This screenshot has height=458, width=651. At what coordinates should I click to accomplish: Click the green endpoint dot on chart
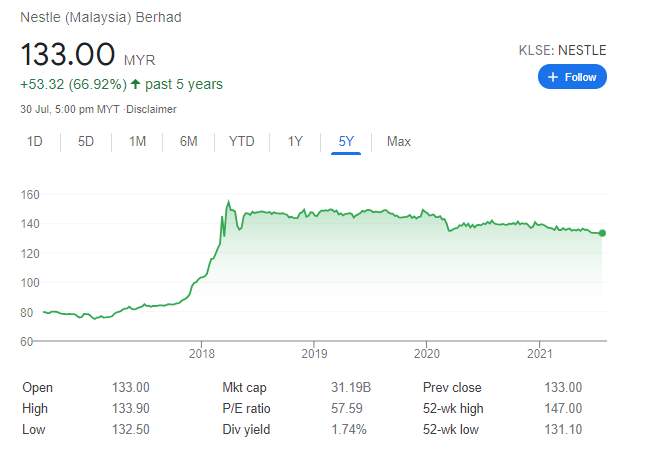[602, 233]
